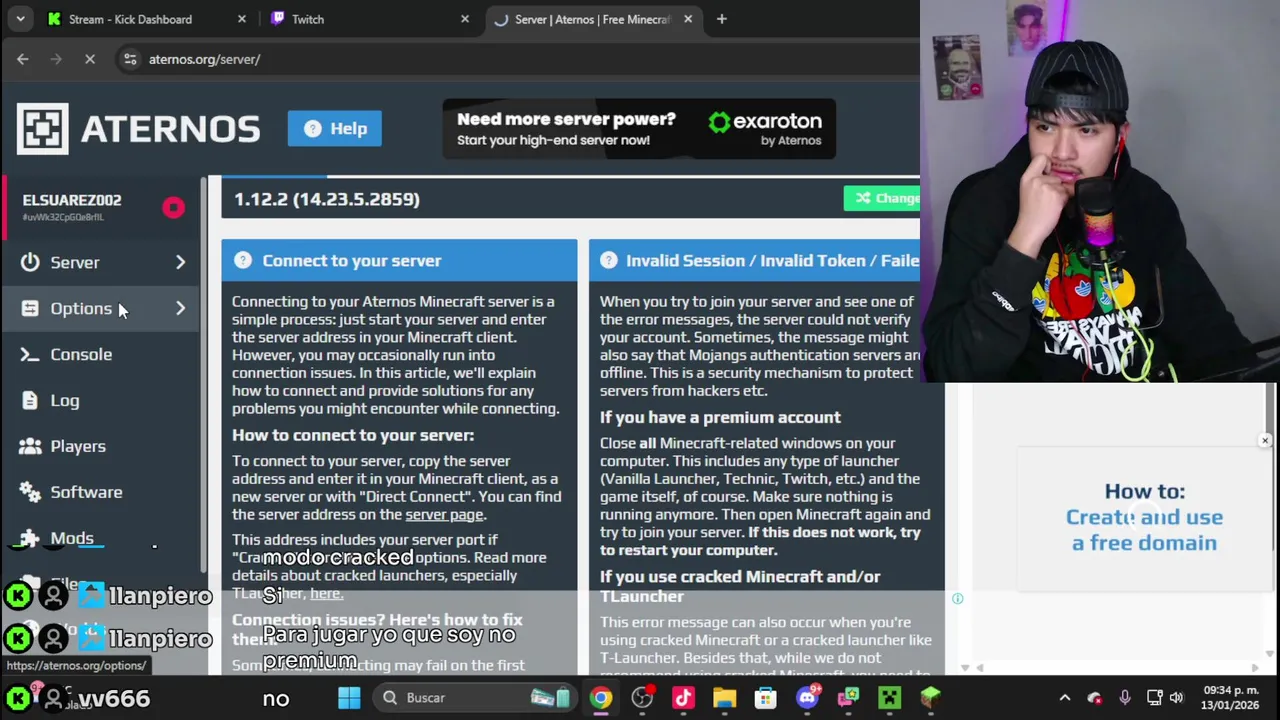Click the microphone tray icon
Viewport: 1280px width, 720px height.
pyautogui.click(x=1125, y=697)
